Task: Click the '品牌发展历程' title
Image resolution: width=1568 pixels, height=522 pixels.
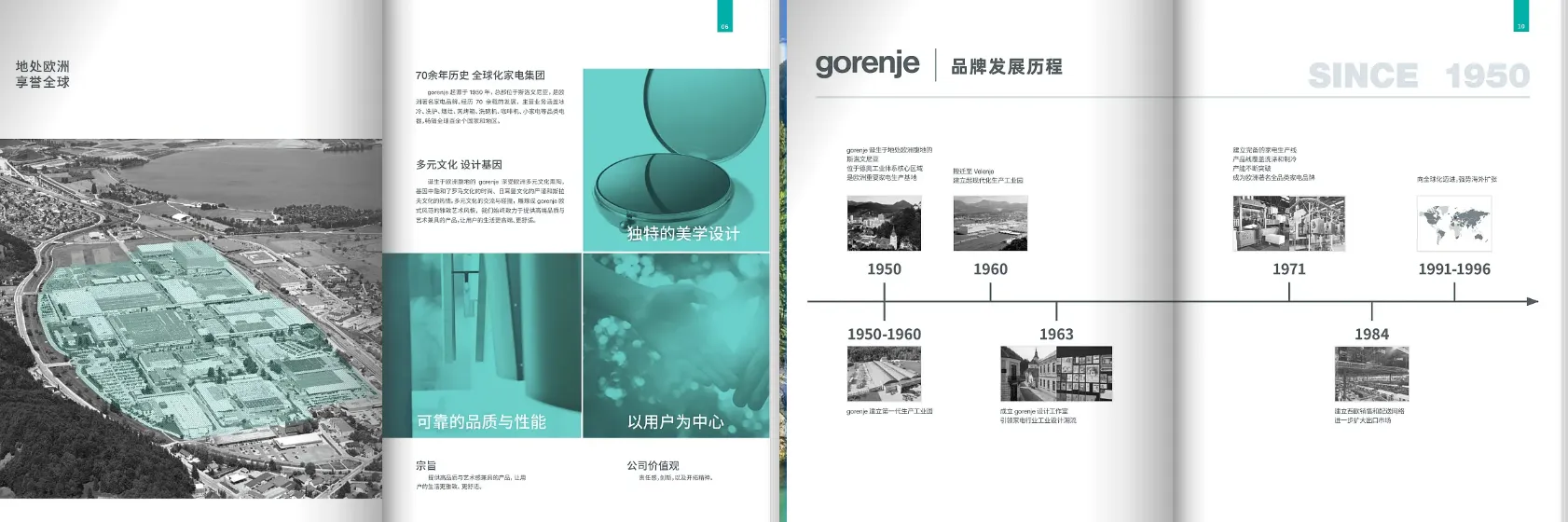Action: tap(1007, 66)
